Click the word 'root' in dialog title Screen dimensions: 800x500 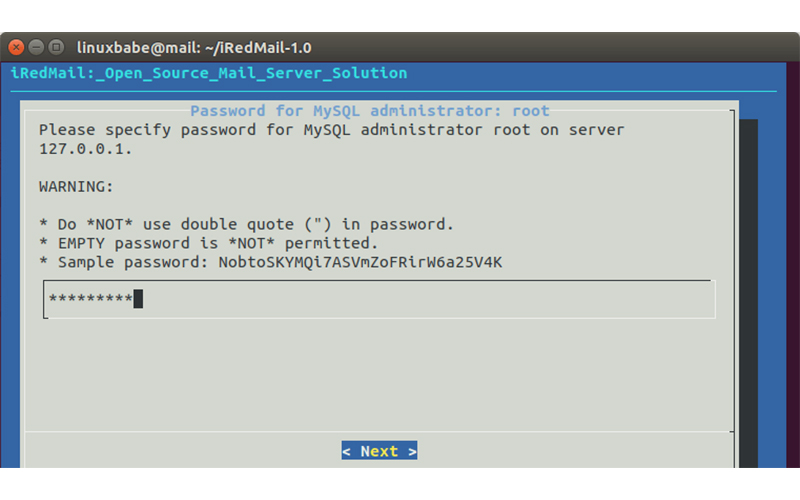531,111
